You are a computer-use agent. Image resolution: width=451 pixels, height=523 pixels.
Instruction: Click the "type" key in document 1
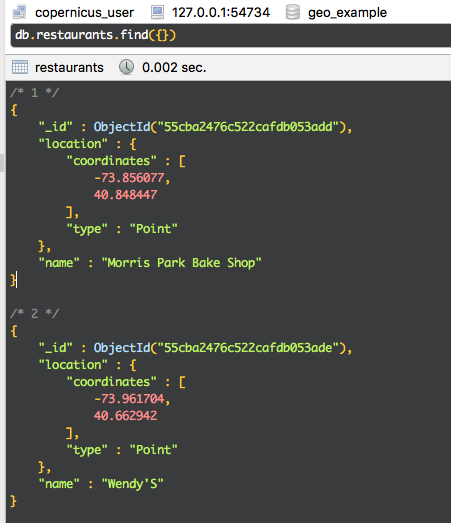tap(87, 229)
